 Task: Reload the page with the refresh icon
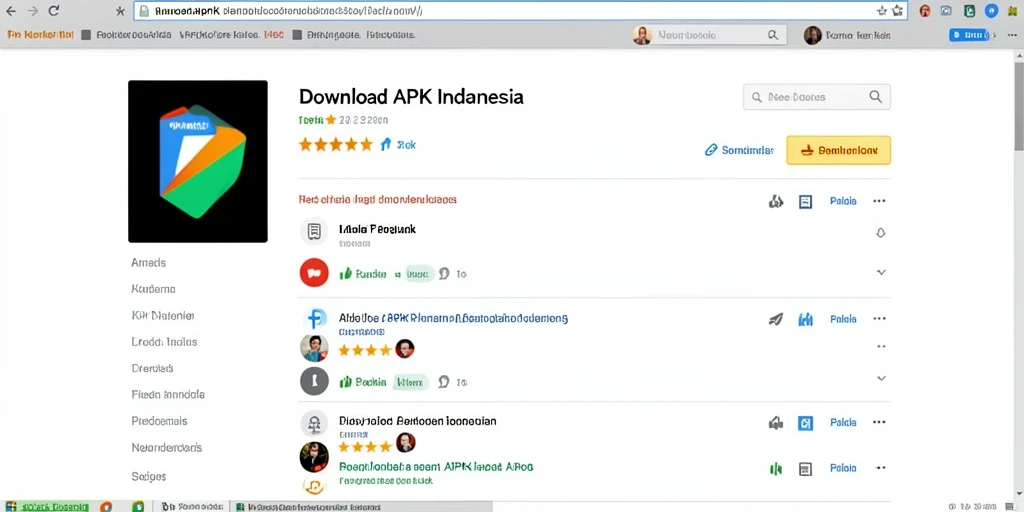coord(54,10)
